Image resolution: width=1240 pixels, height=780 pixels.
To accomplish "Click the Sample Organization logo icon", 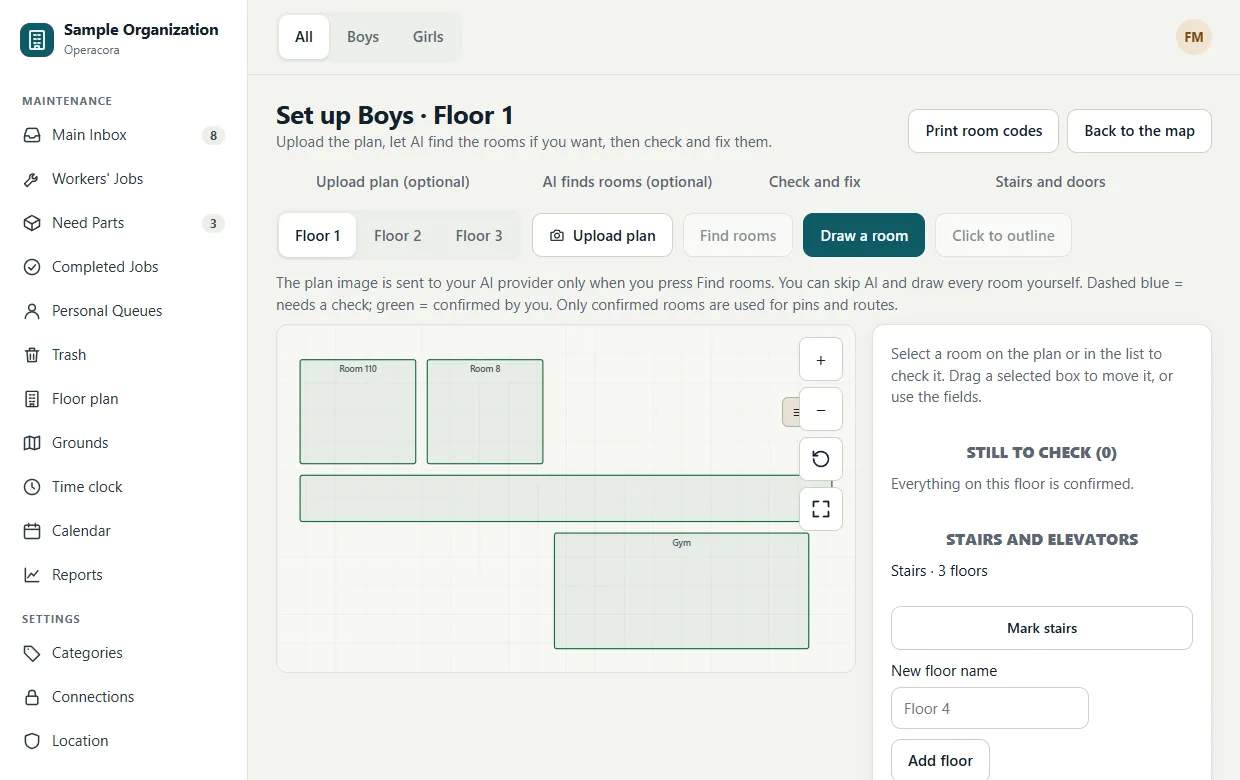I will [37, 40].
